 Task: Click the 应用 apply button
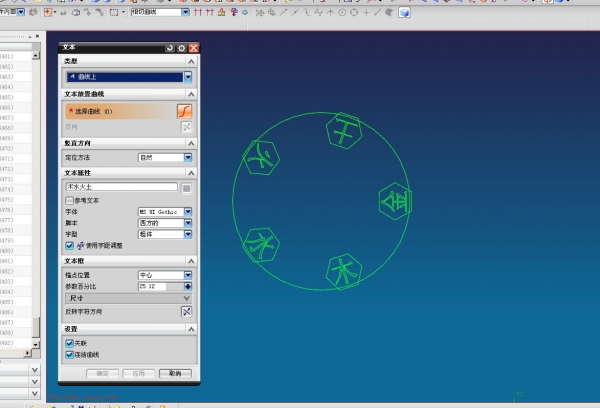point(139,374)
